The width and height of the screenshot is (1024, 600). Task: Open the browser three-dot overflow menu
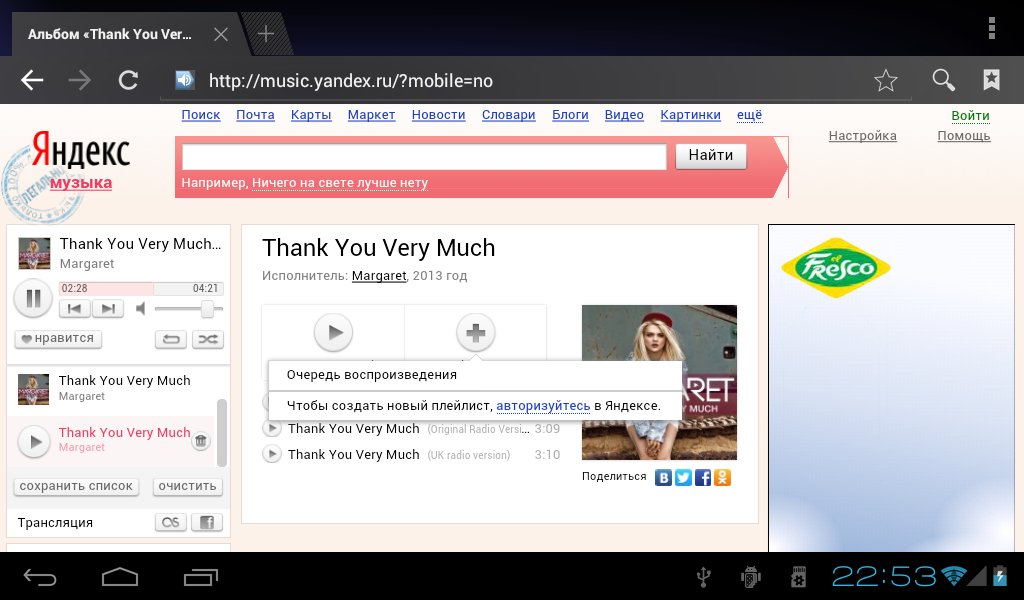pos(991,27)
